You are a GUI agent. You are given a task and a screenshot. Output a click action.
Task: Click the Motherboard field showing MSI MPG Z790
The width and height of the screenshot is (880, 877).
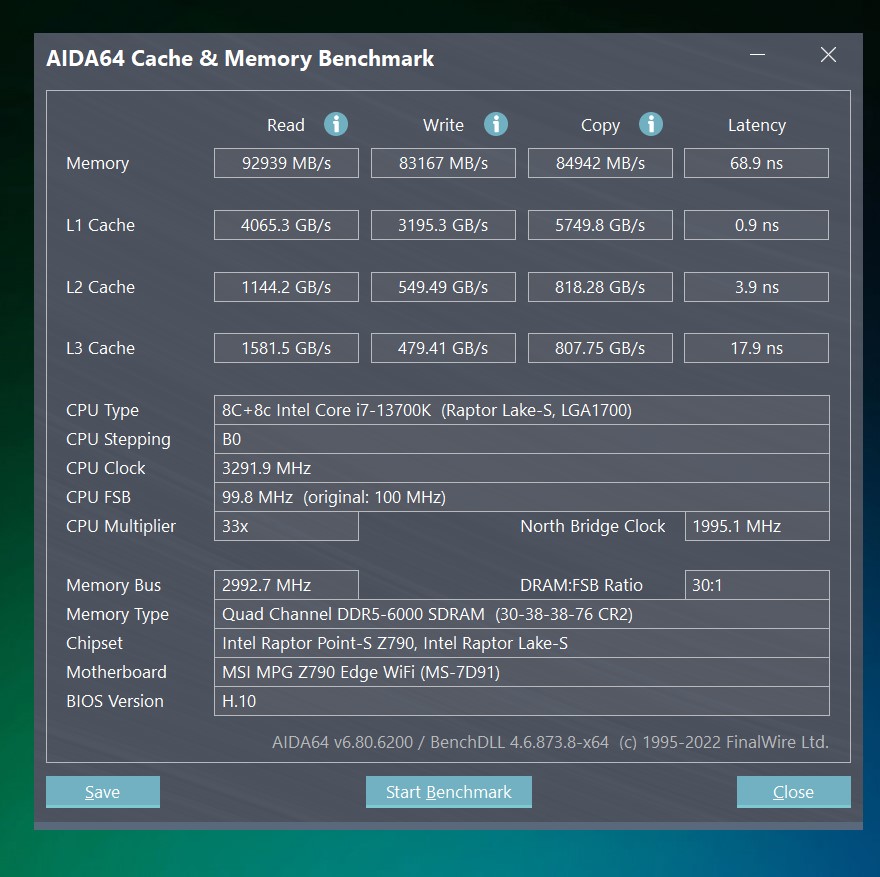[x=522, y=671]
